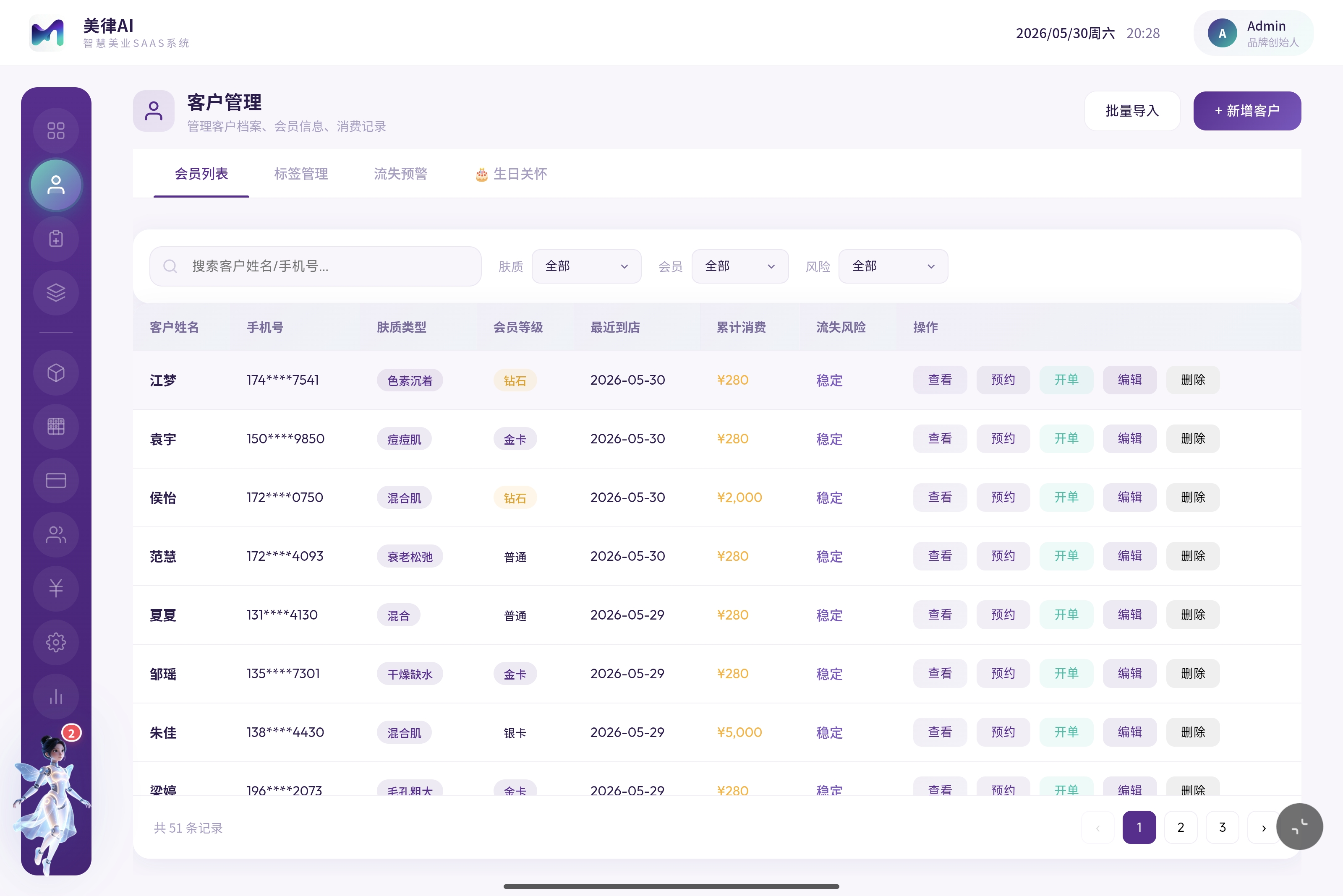Select the customer management person icon in sidebar

56,185
